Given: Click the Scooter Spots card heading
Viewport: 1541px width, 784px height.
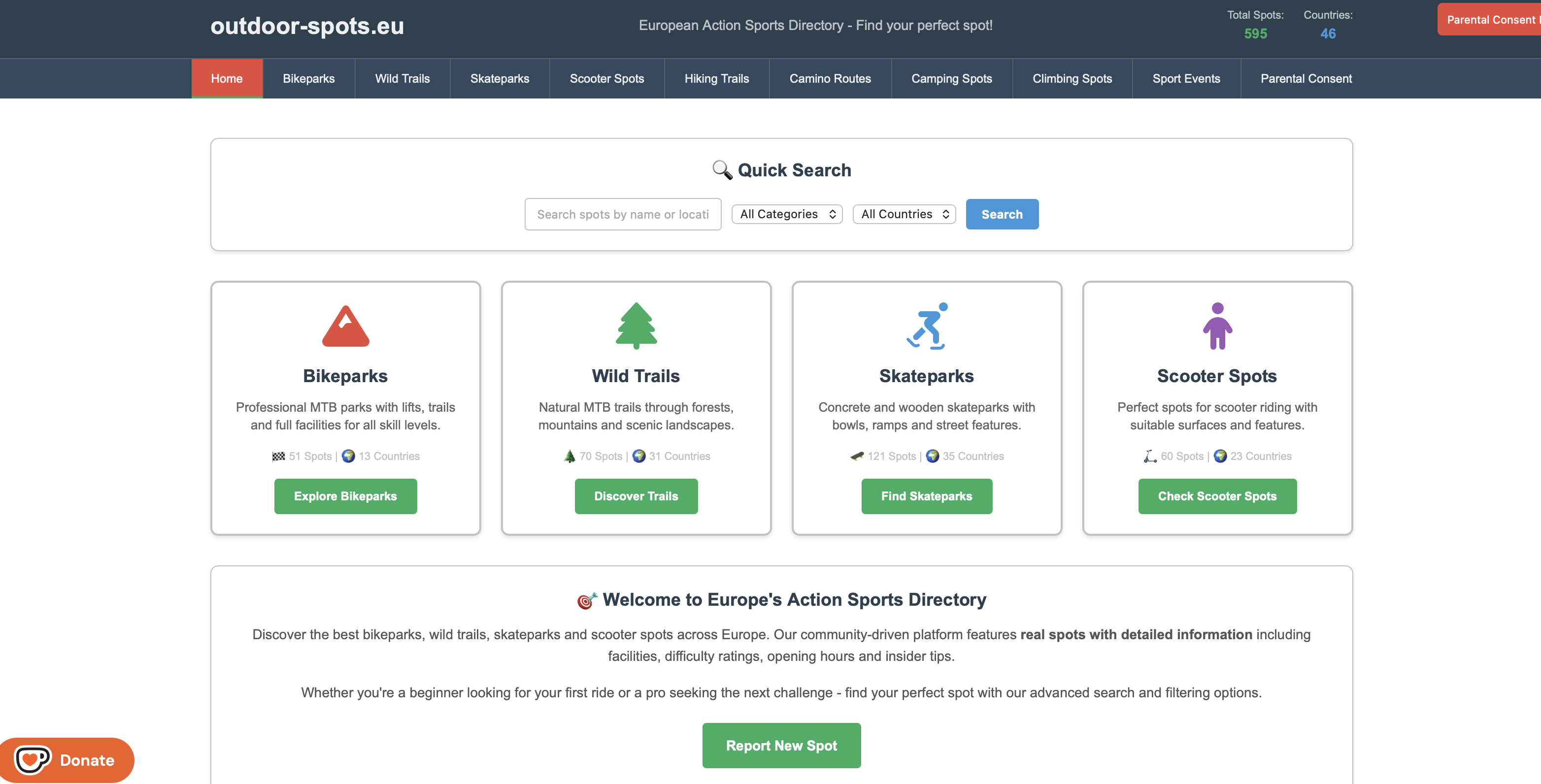Looking at the screenshot, I should pyautogui.click(x=1217, y=376).
